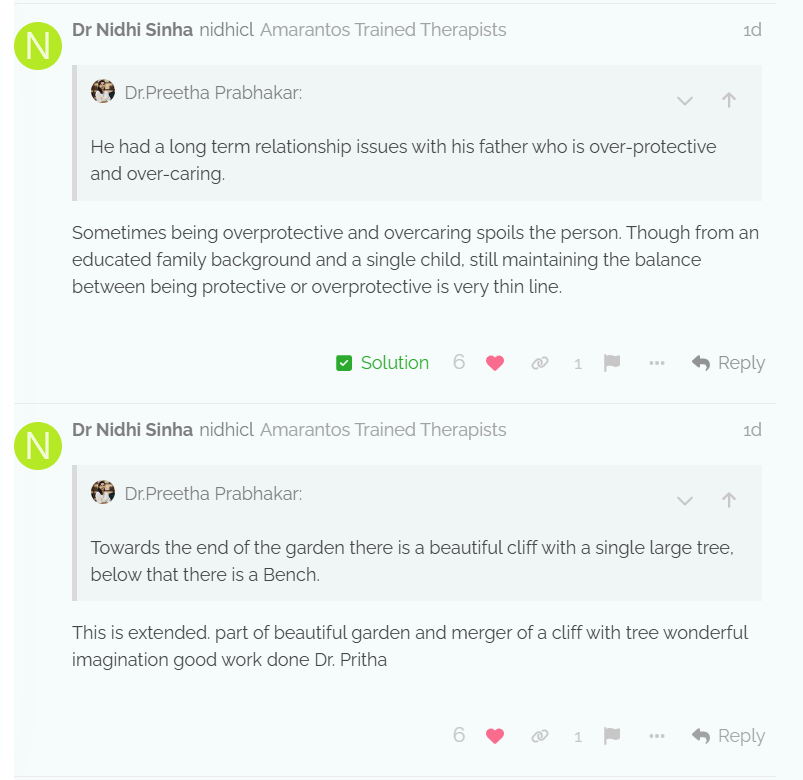Image resolution: width=803 pixels, height=780 pixels.
Task: Show more actions for first post
Action: tap(657, 363)
